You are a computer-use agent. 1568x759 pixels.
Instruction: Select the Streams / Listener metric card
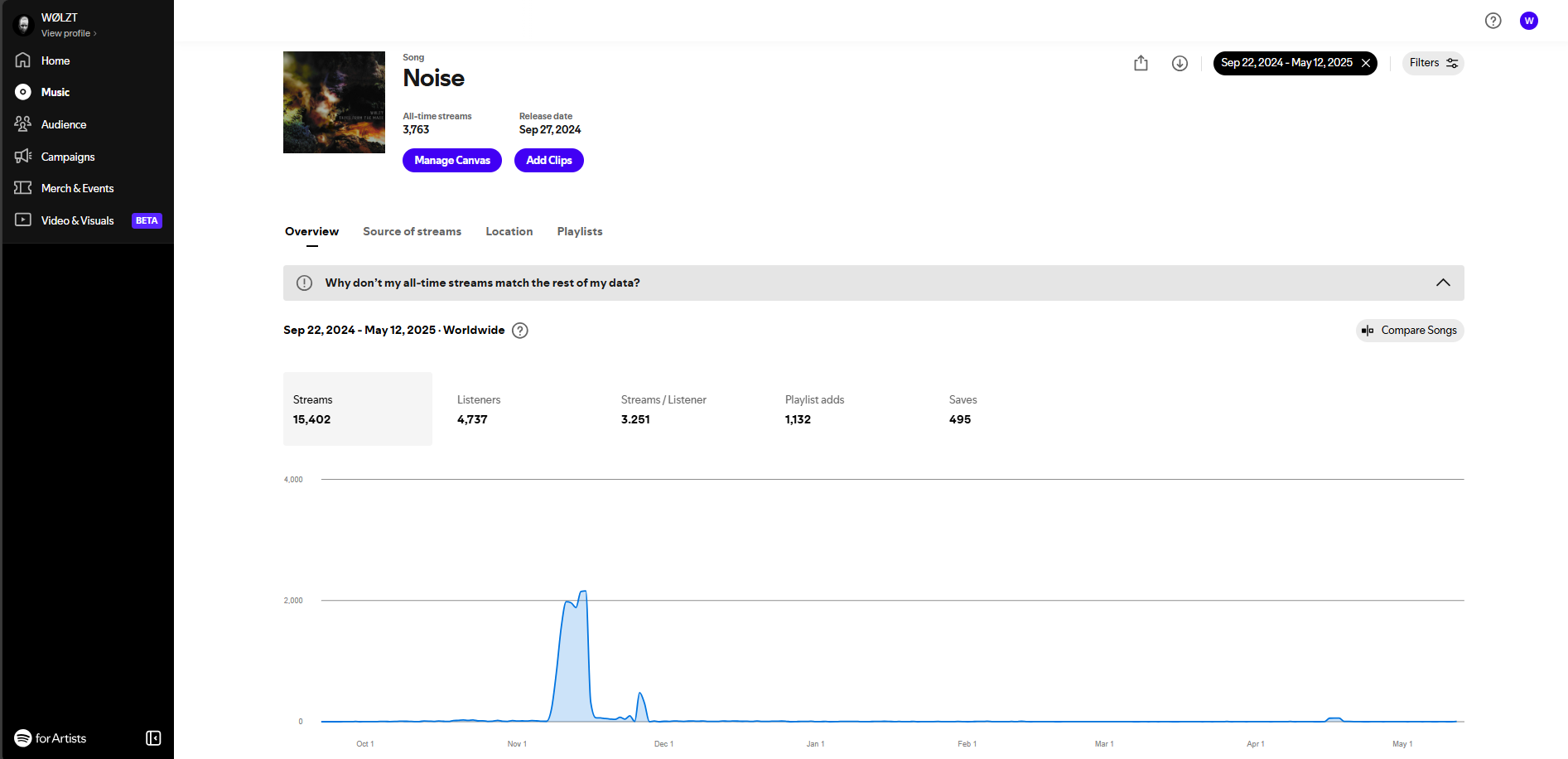[x=686, y=409]
